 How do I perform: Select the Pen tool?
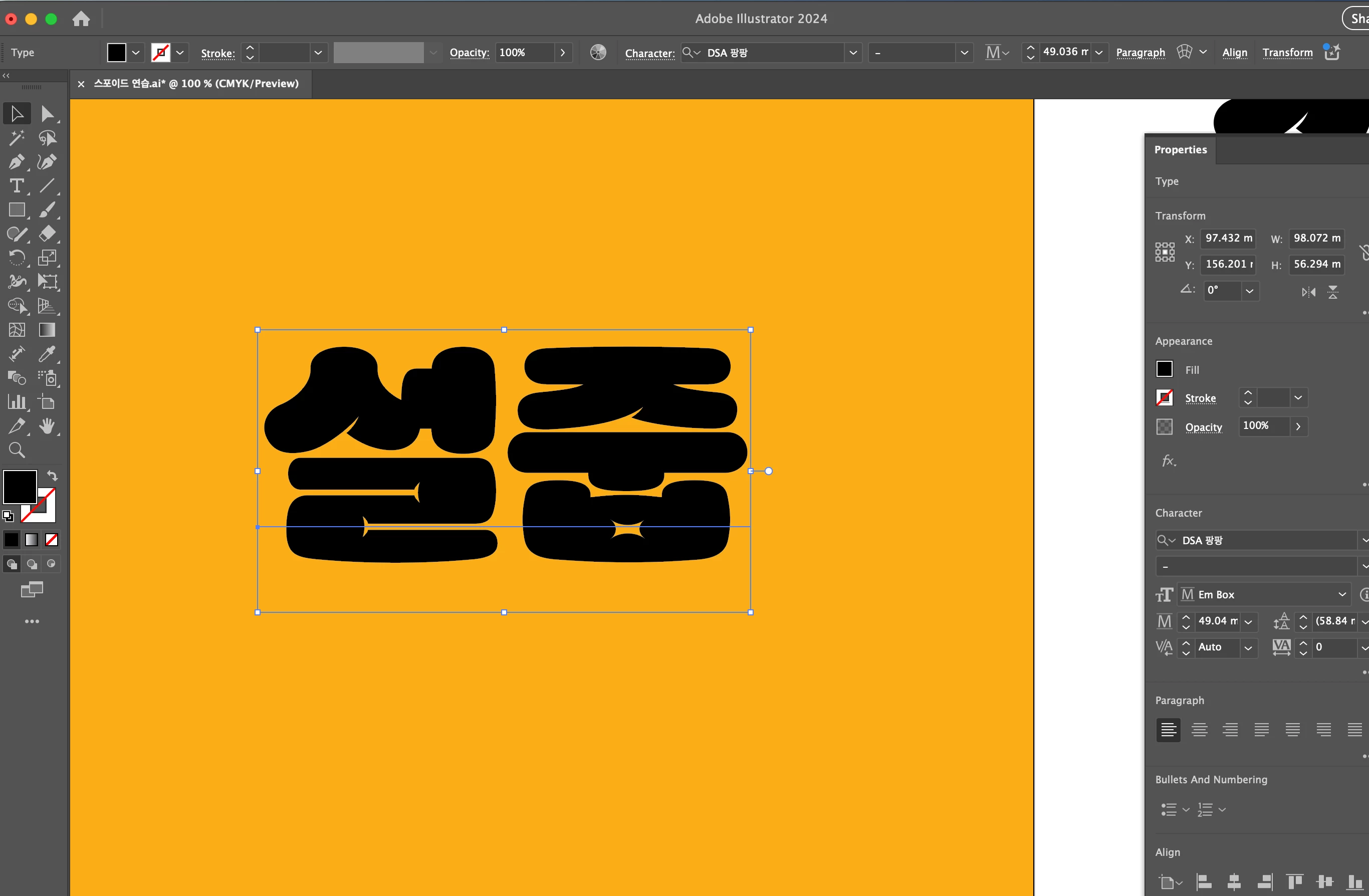click(16, 162)
